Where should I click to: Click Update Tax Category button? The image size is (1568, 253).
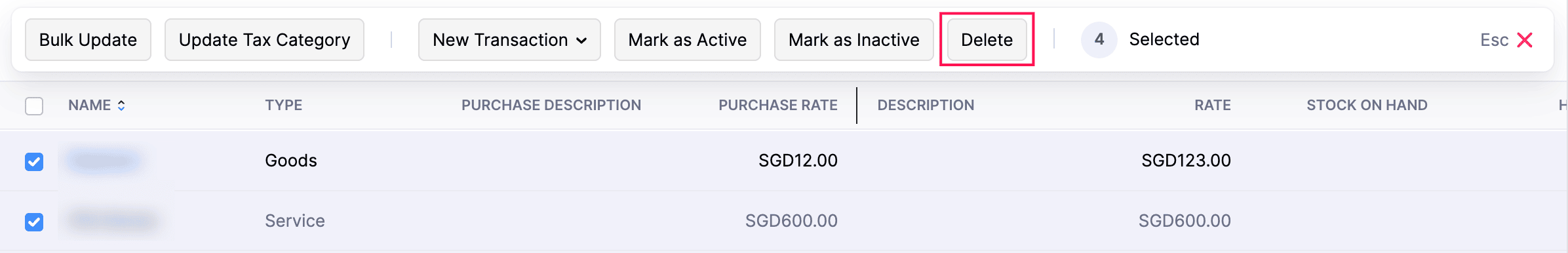[264, 40]
